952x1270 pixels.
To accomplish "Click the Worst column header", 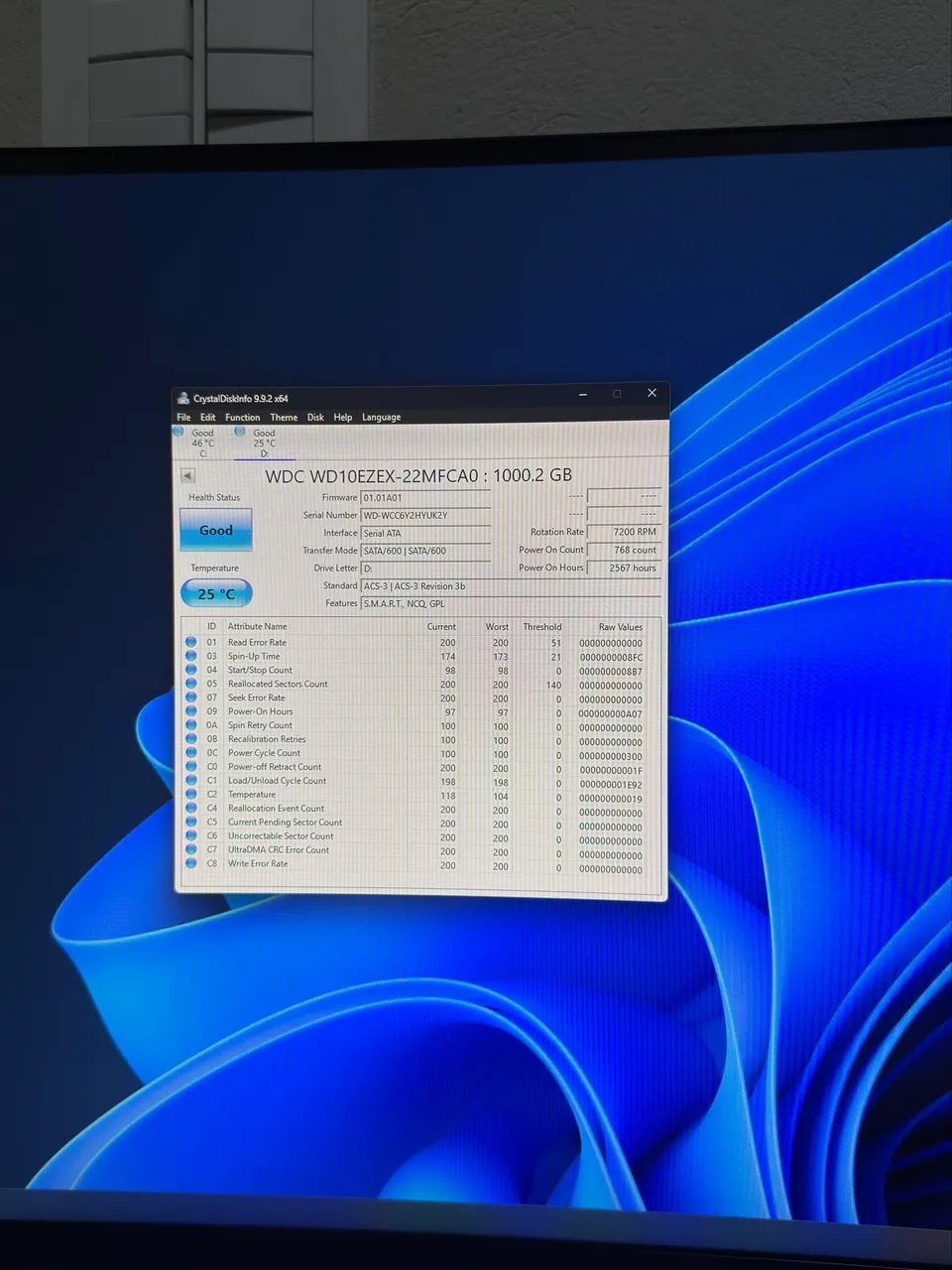I will (x=497, y=627).
